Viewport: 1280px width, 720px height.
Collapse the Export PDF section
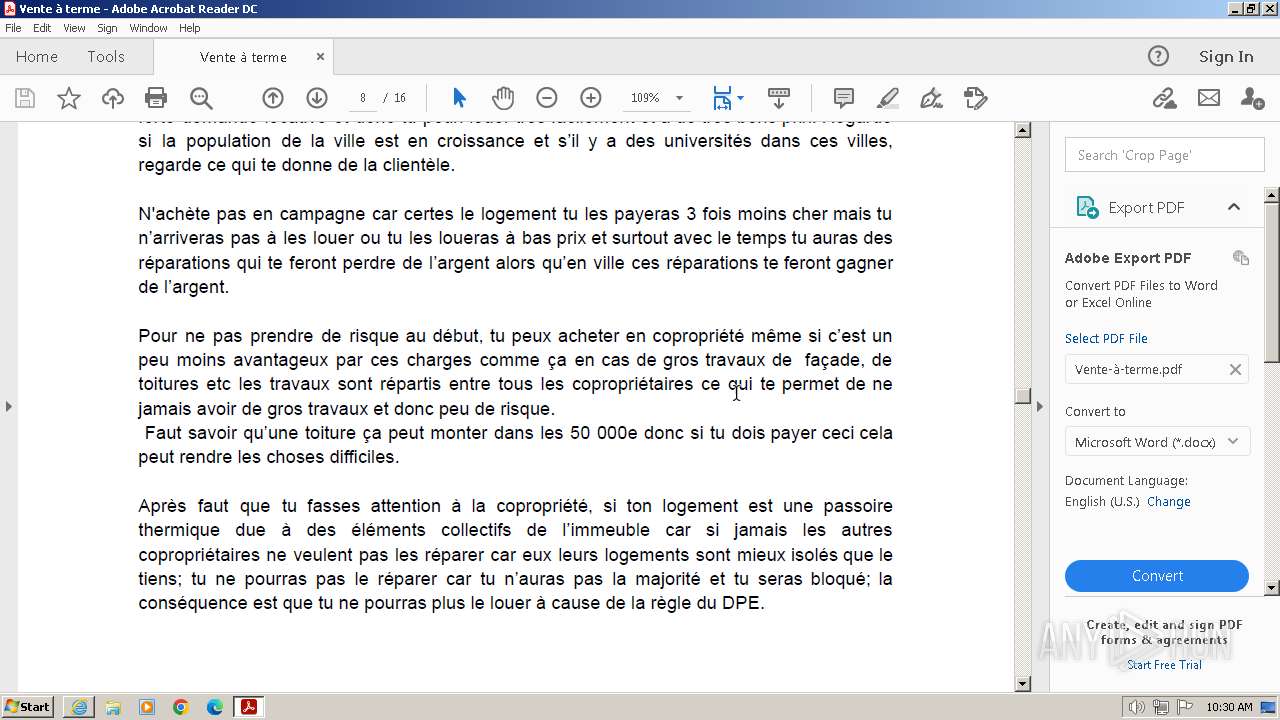point(1233,207)
